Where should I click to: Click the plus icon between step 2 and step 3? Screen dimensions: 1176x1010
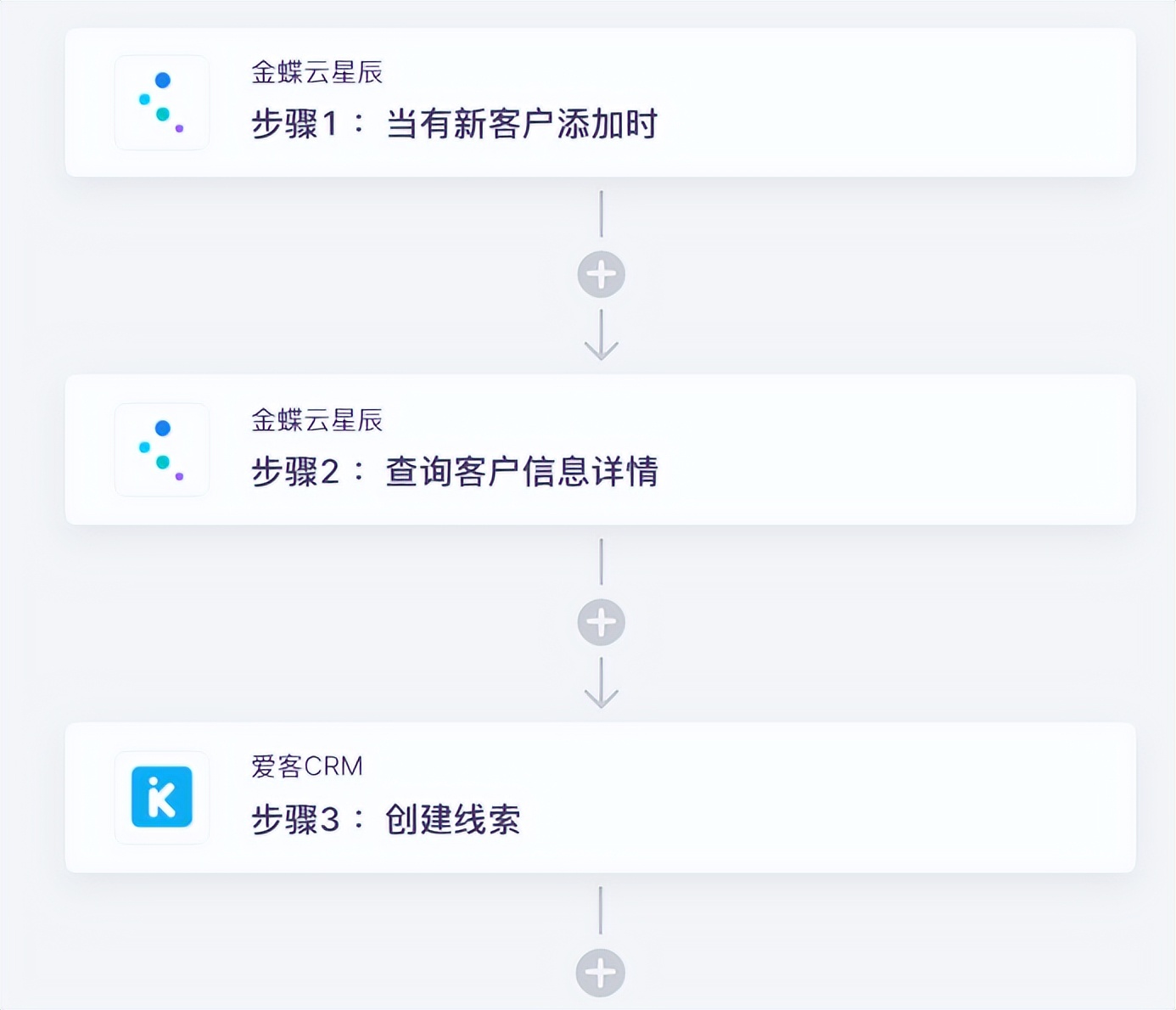click(602, 621)
